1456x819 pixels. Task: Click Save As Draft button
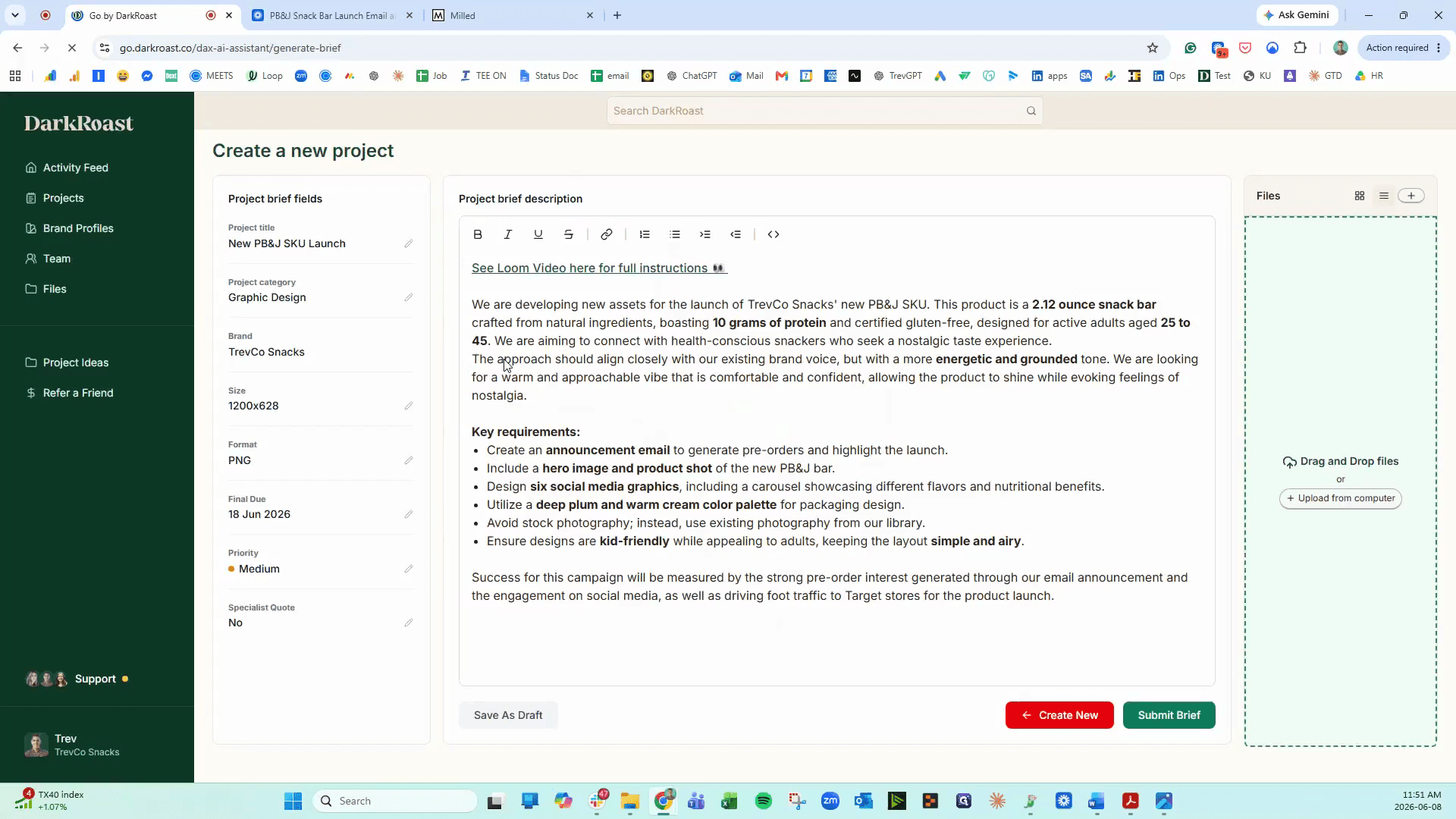[x=508, y=715]
